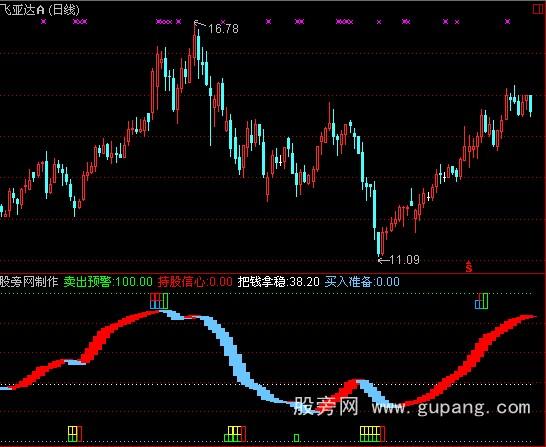Image resolution: width=546 pixels, height=447 pixels.
Task: Click the 卖出预警:100.00 indicator value
Action: coord(108,281)
